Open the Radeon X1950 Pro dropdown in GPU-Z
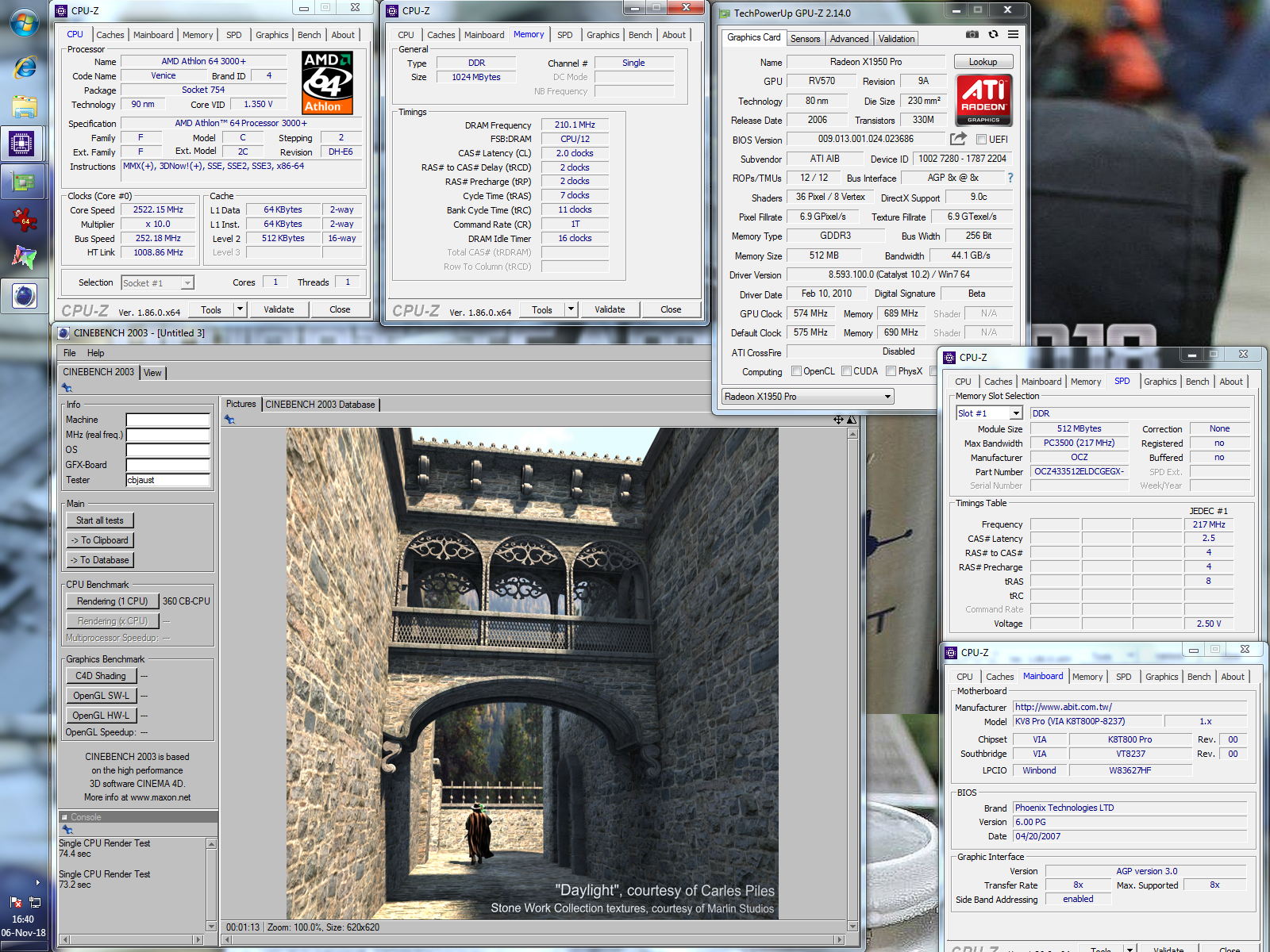This screenshot has width=1270, height=952. coord(808,397)
